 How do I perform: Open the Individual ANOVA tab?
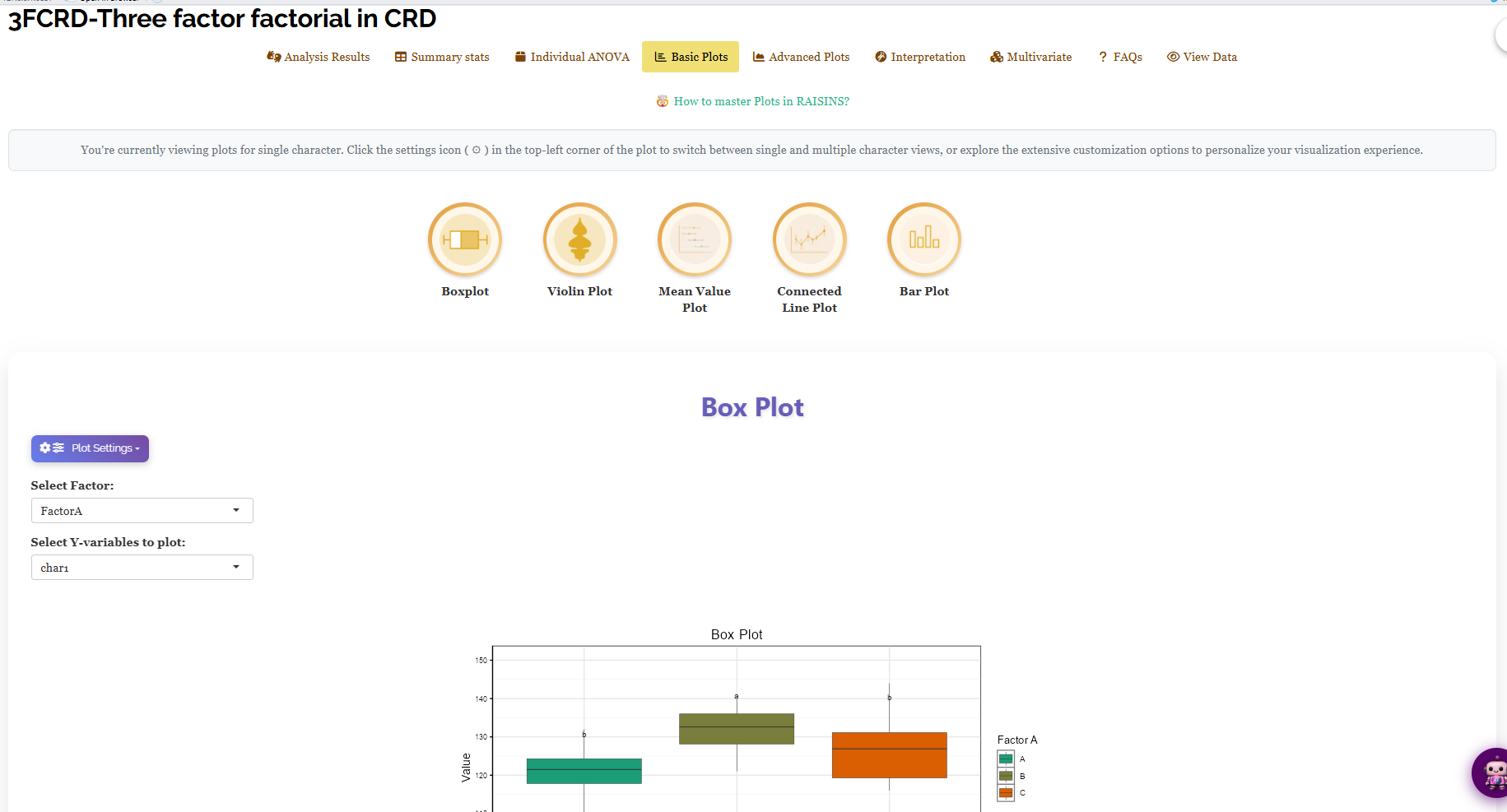tap(572, 57)
